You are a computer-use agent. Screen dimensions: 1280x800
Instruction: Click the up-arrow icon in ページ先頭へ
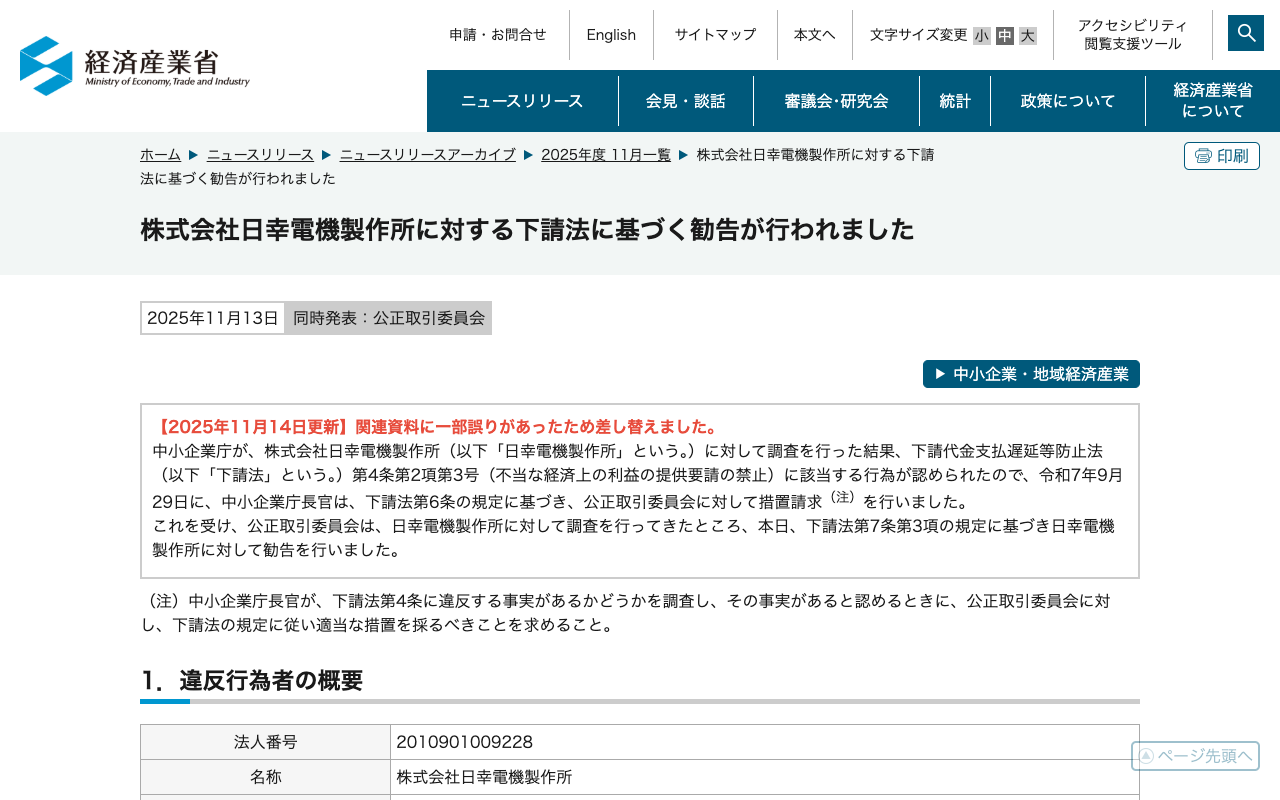pos(1146,756)
